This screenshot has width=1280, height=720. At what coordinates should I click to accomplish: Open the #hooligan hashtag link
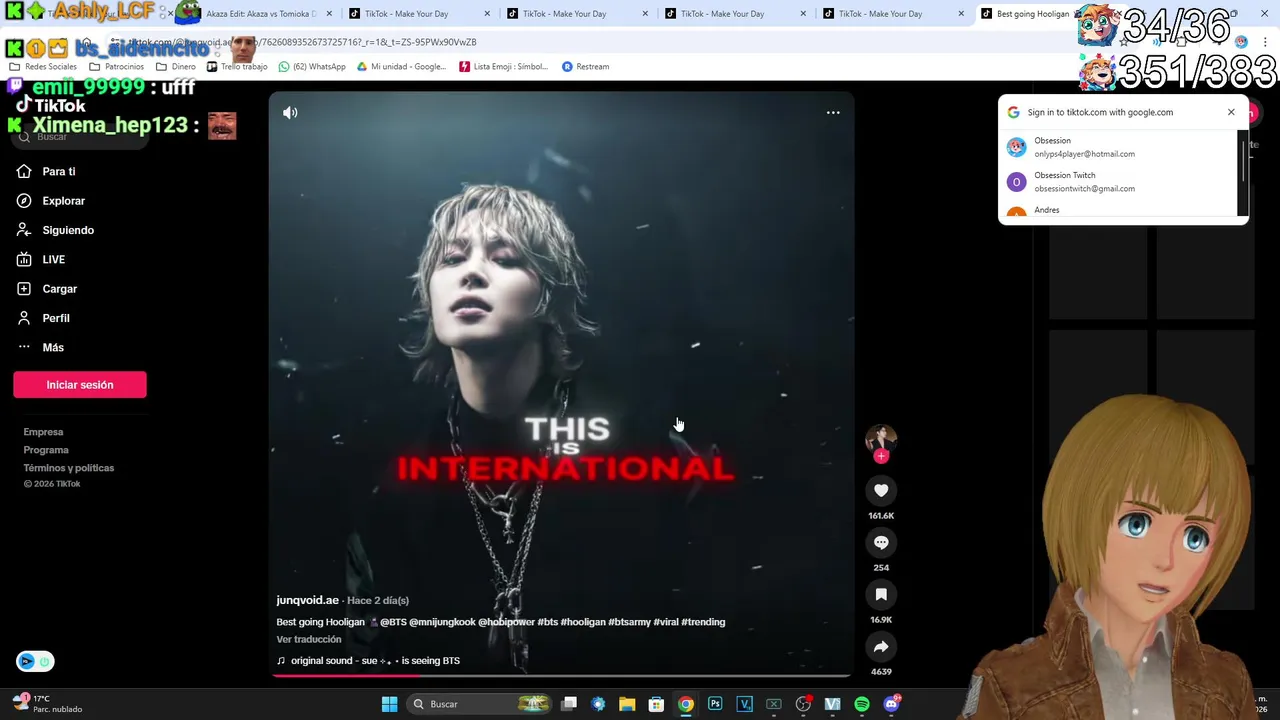point(583,622)
